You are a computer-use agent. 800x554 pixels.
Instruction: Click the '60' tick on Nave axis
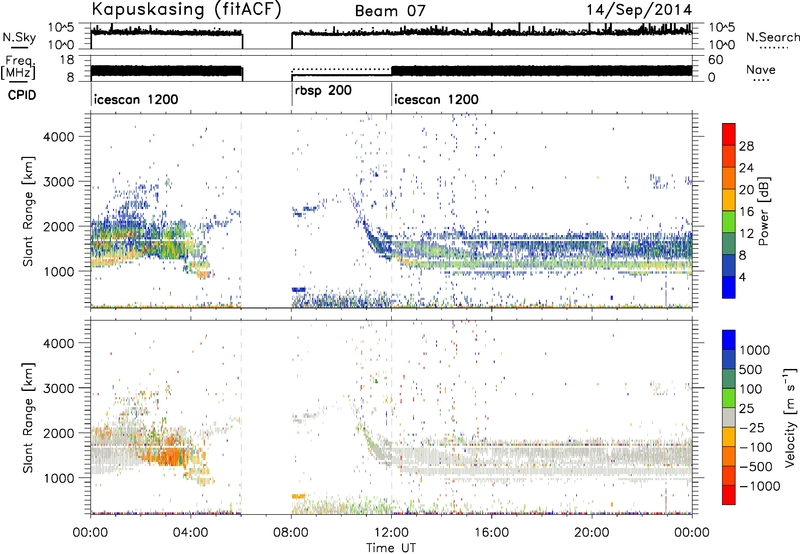[x=716, y=60]
